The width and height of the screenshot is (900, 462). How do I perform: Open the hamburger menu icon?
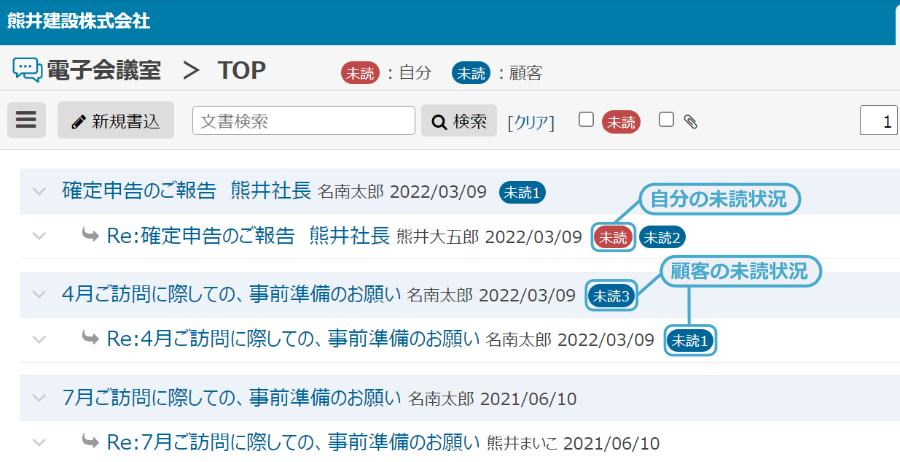(26, 120)
